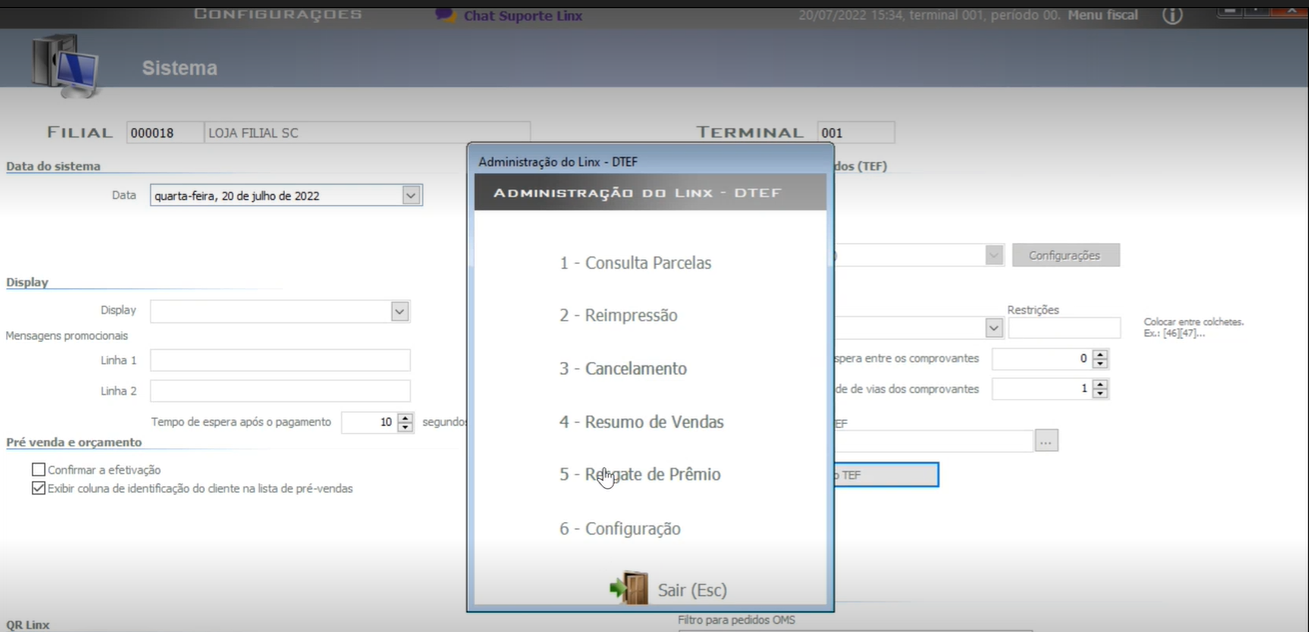Select 3 - Cancelamento
Viewport: 1309px width, 632px height.
tap(623, 369)
